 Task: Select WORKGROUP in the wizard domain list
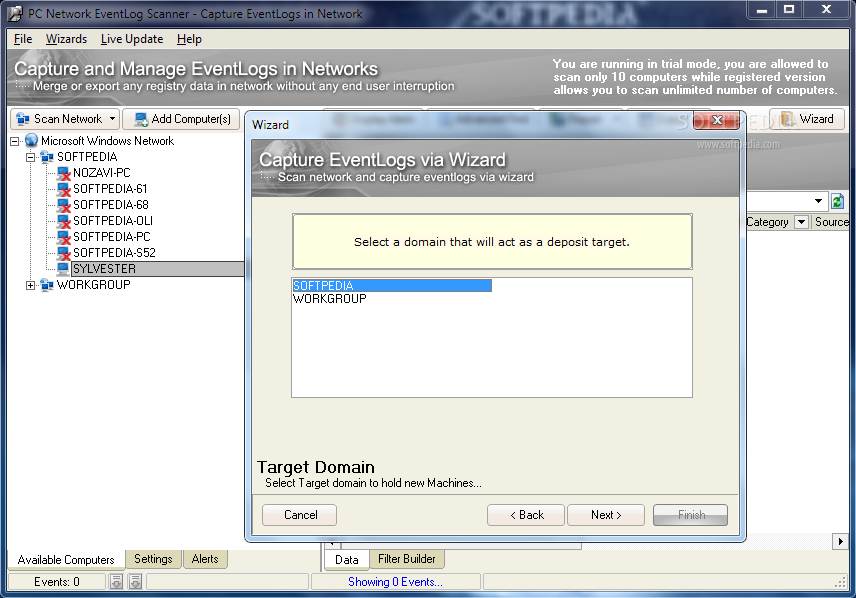[x=330, y=299]
